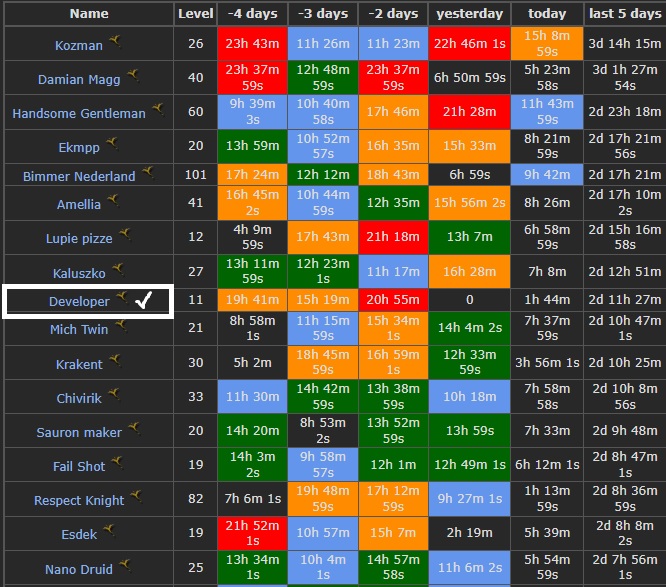666x587 pixels.
Task: Click the icon beside Damian Magg
Action: pyautogui.click(x=131, y=75)
